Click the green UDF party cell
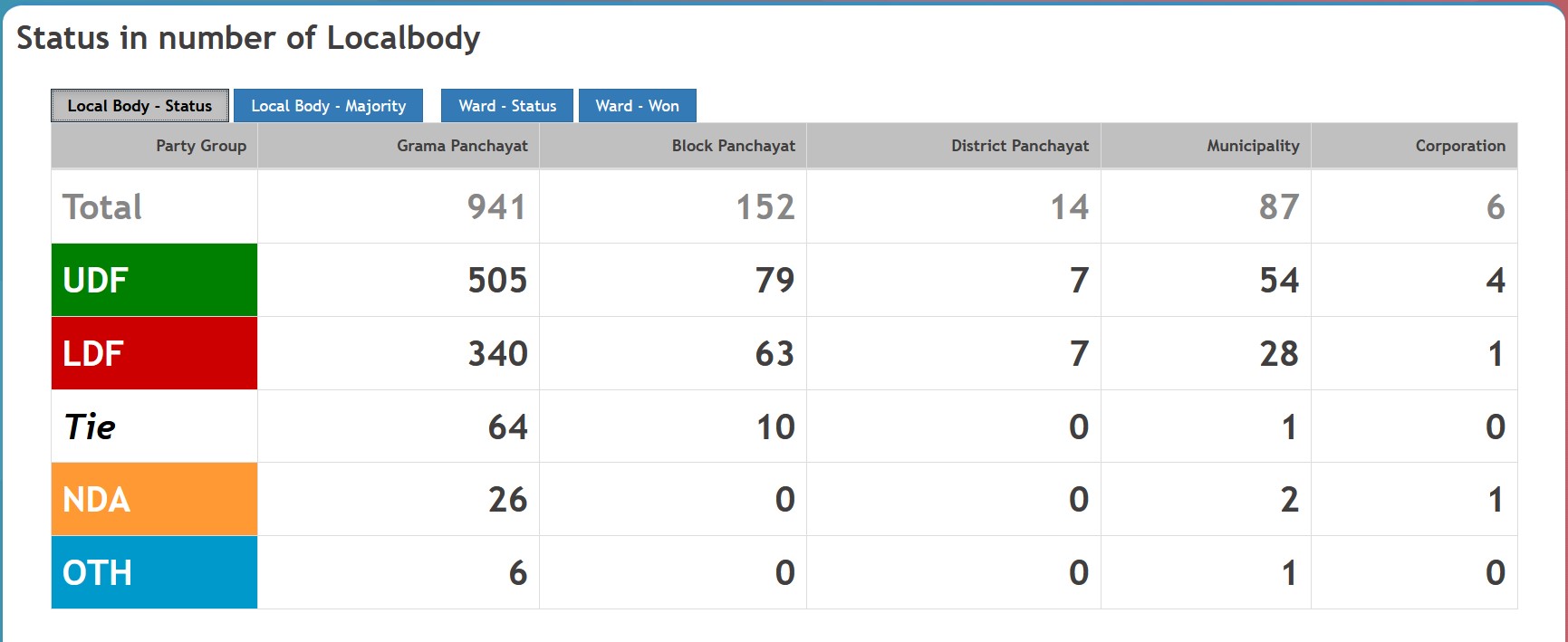1568x642 pixels. coord(154,280)
